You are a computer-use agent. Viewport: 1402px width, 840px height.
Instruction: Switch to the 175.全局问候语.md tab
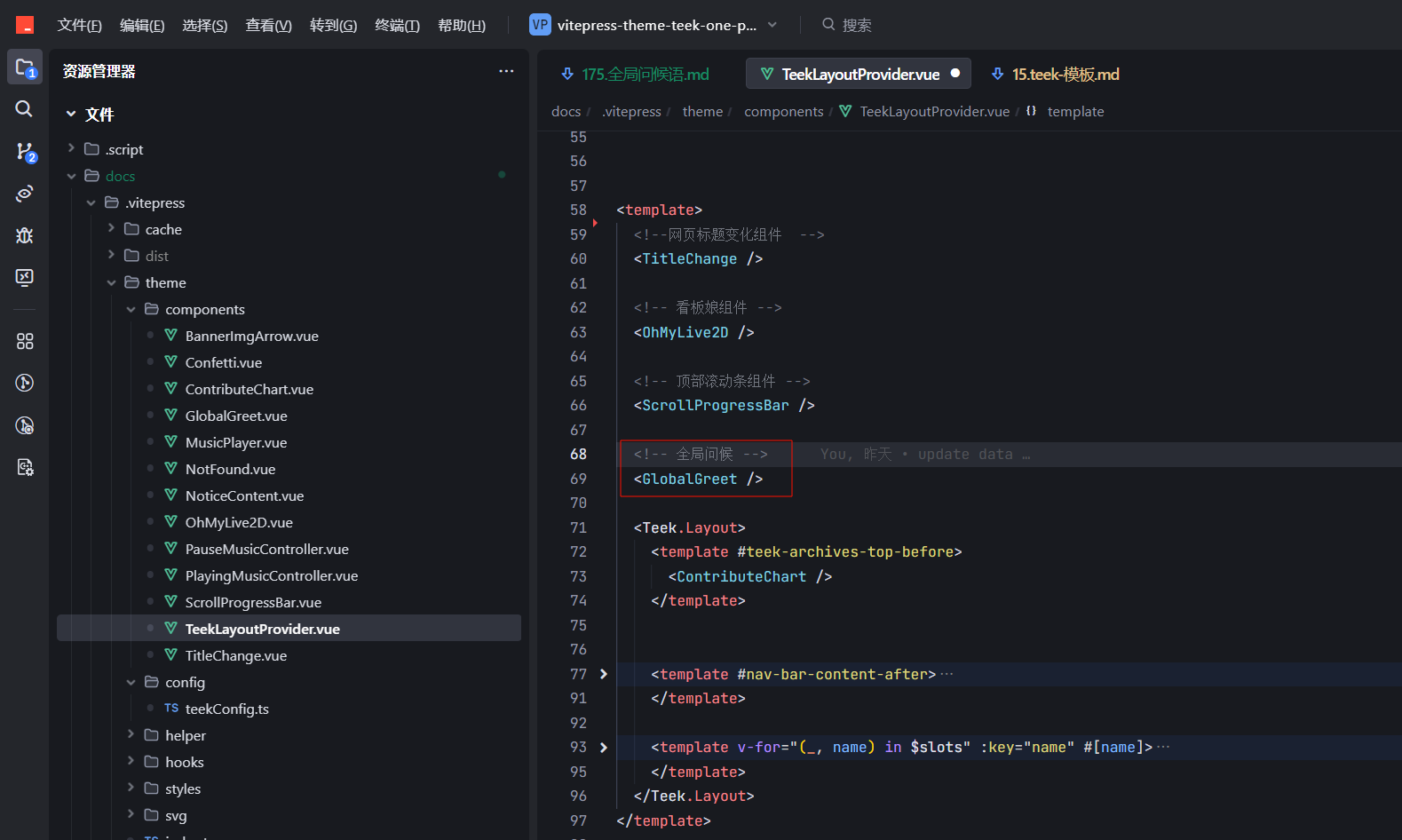click(637, 74)
